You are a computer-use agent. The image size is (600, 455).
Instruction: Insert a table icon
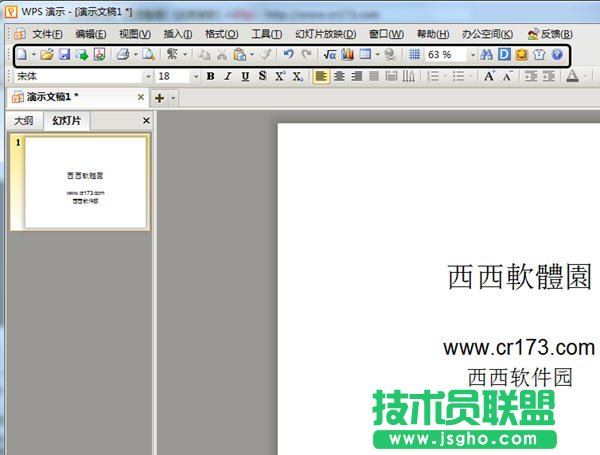click(365, 55)
